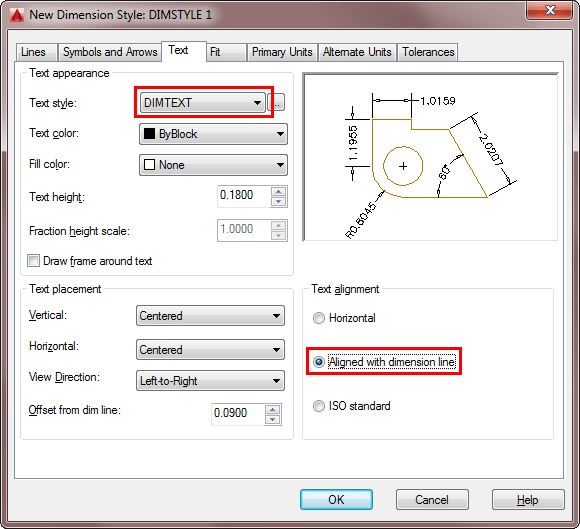Increase Offset from dim line value
580x529 pixels.
(x=273, y=409)
